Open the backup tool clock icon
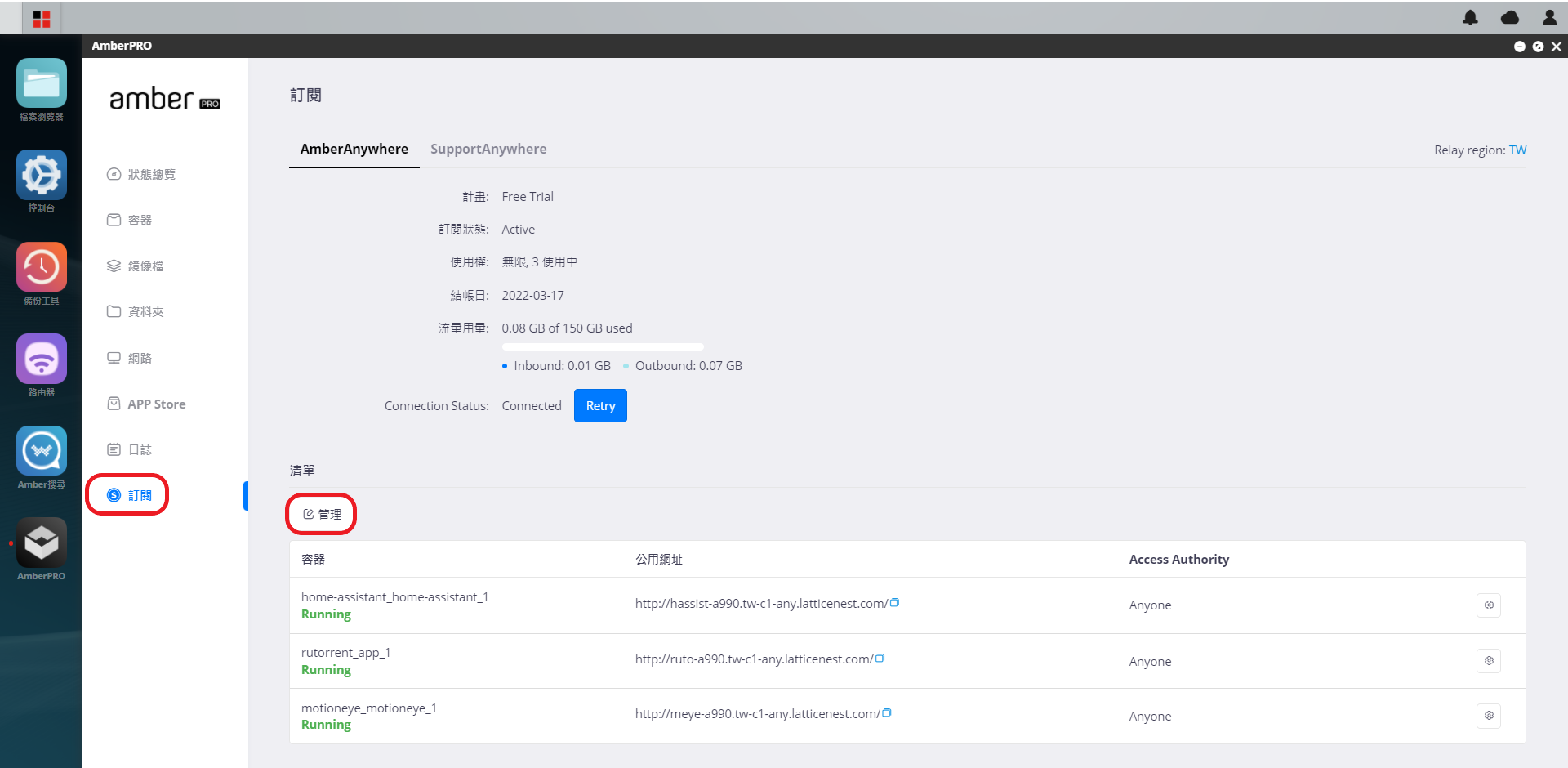Viewport: 1568px width, 768px height. [x=42, y=267]
